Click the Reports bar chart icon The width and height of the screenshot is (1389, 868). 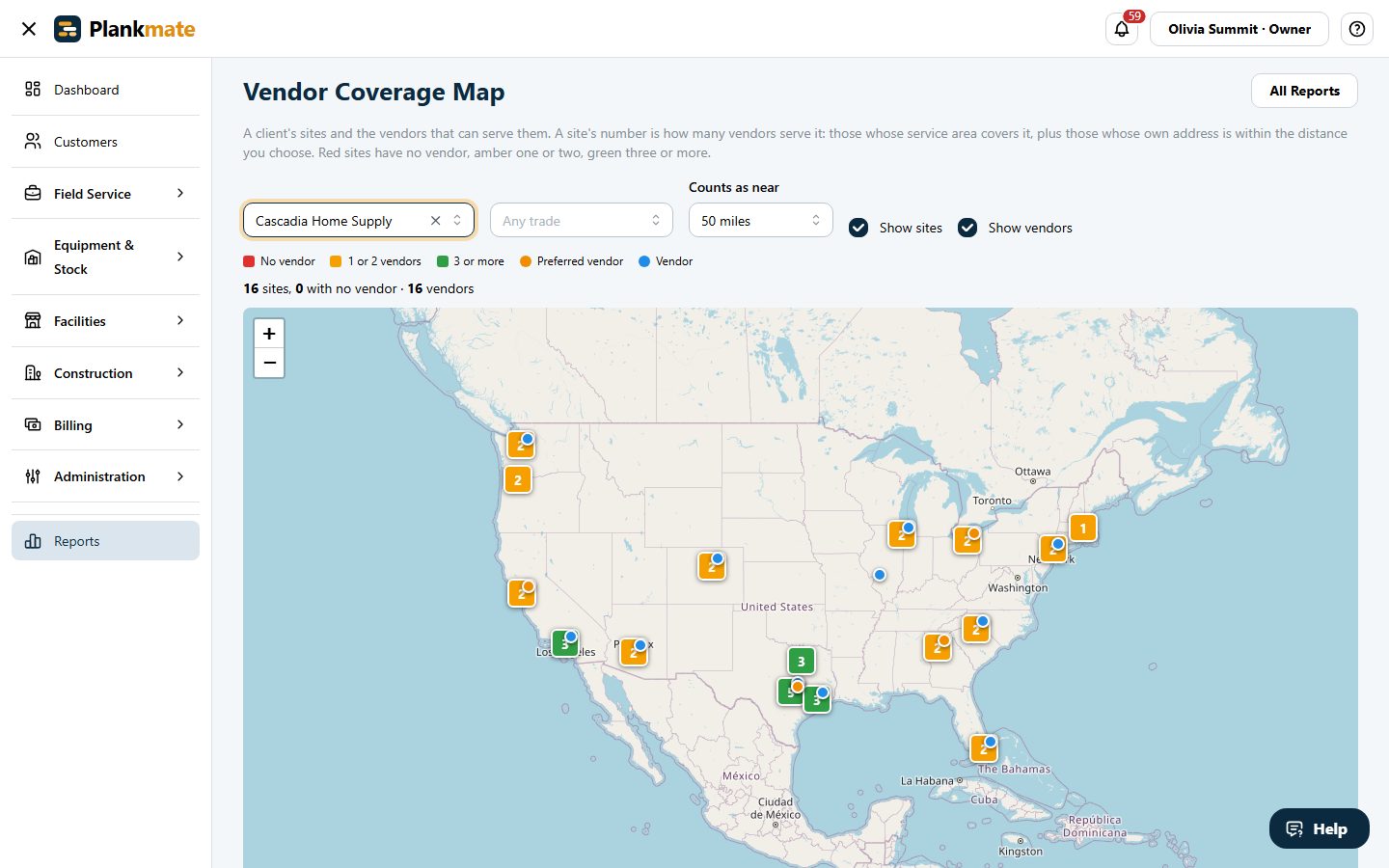[x=33, y=541]
